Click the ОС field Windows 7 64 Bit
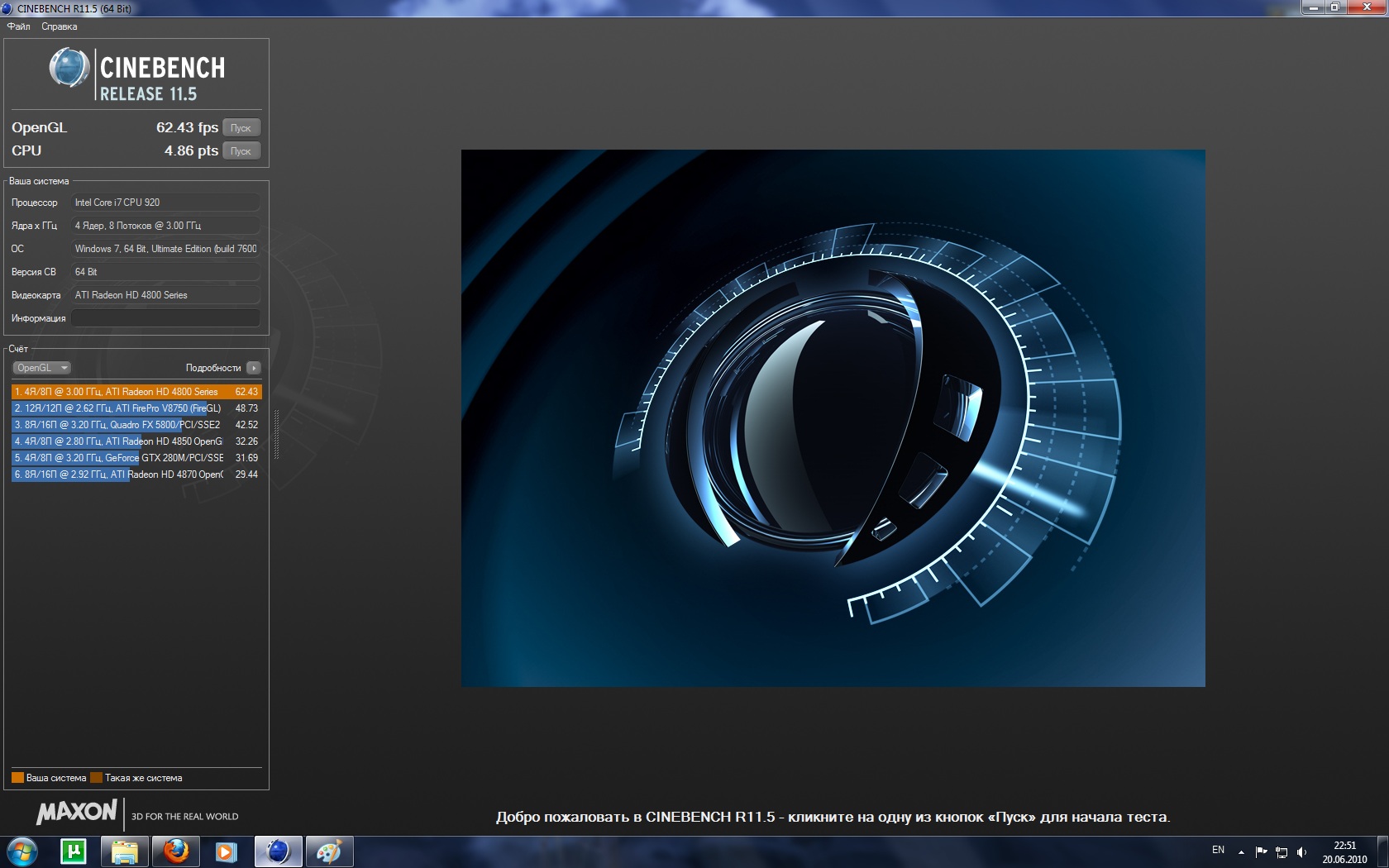Image resolution: width=1389 pixels, height=868 pixels. 165,249
